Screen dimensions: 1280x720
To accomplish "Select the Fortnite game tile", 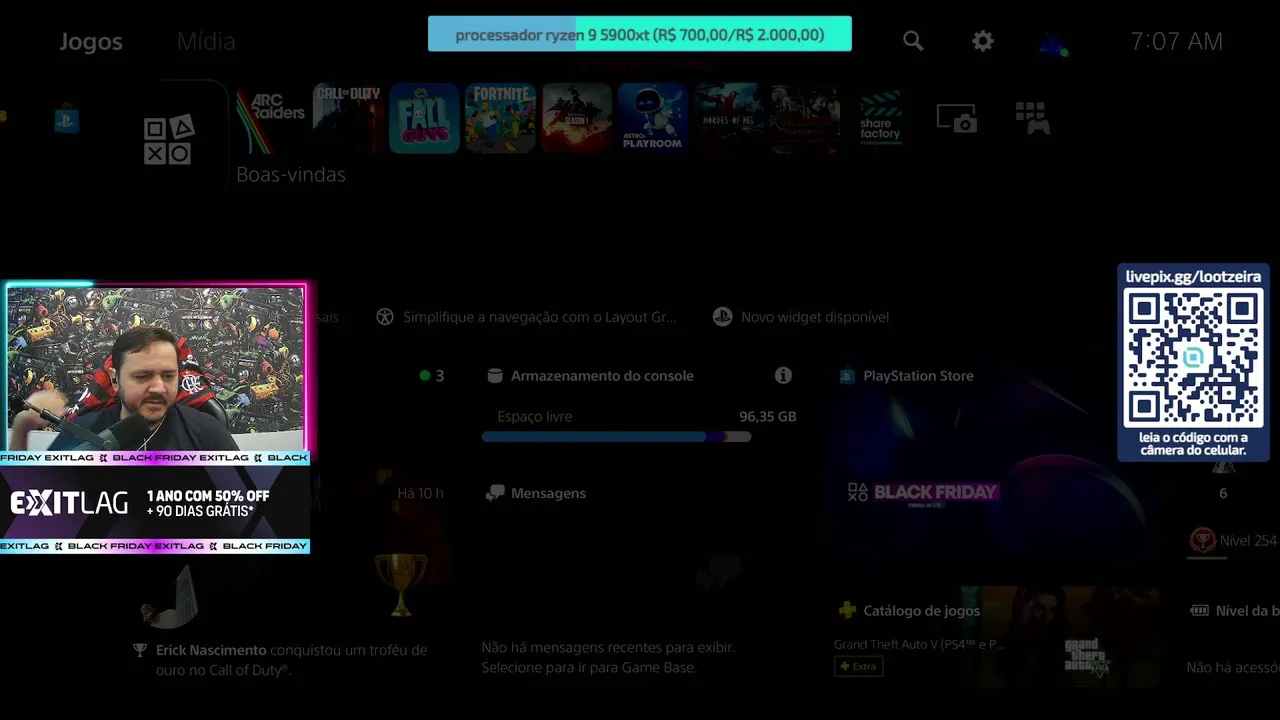I will tap(500, 118).
